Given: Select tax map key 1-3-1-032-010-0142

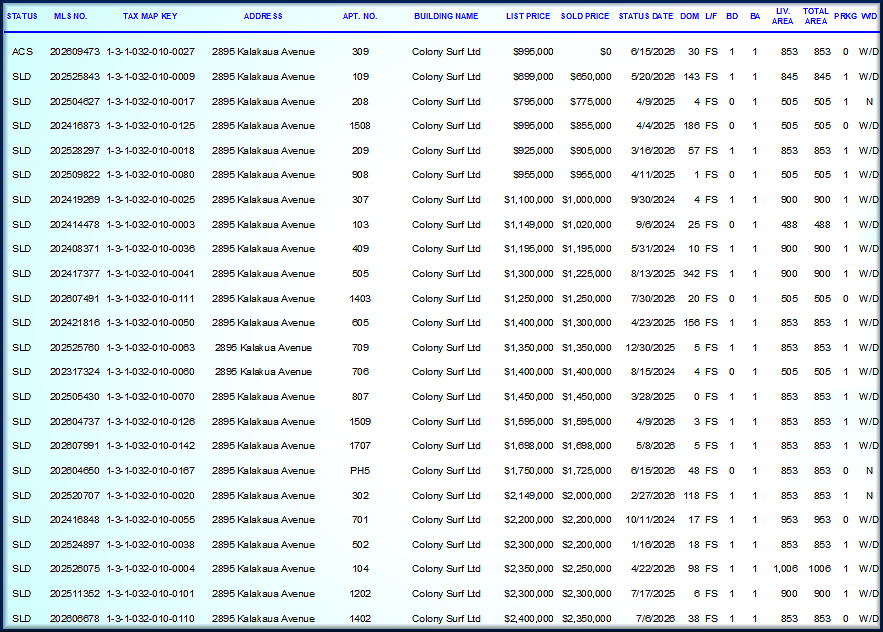Looking at the screenshot, I should click(150, 446).
